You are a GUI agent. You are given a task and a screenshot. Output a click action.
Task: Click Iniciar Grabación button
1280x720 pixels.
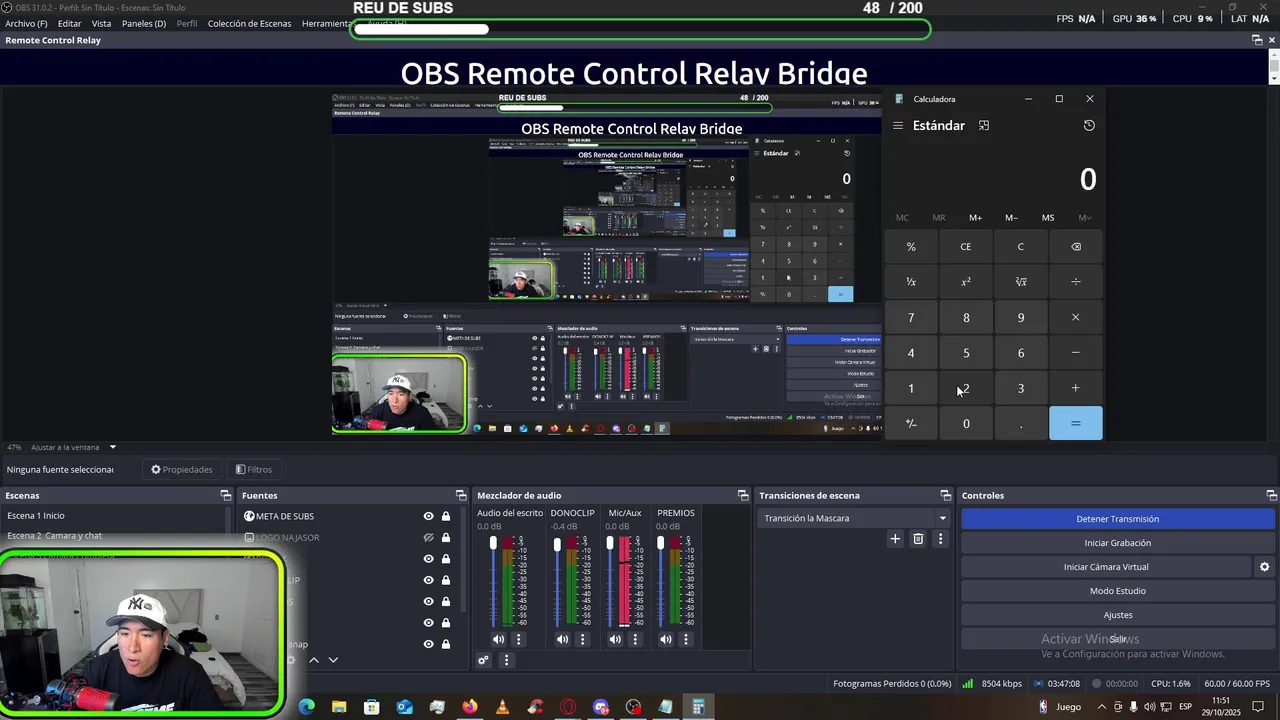click(x=1117, y=543)
